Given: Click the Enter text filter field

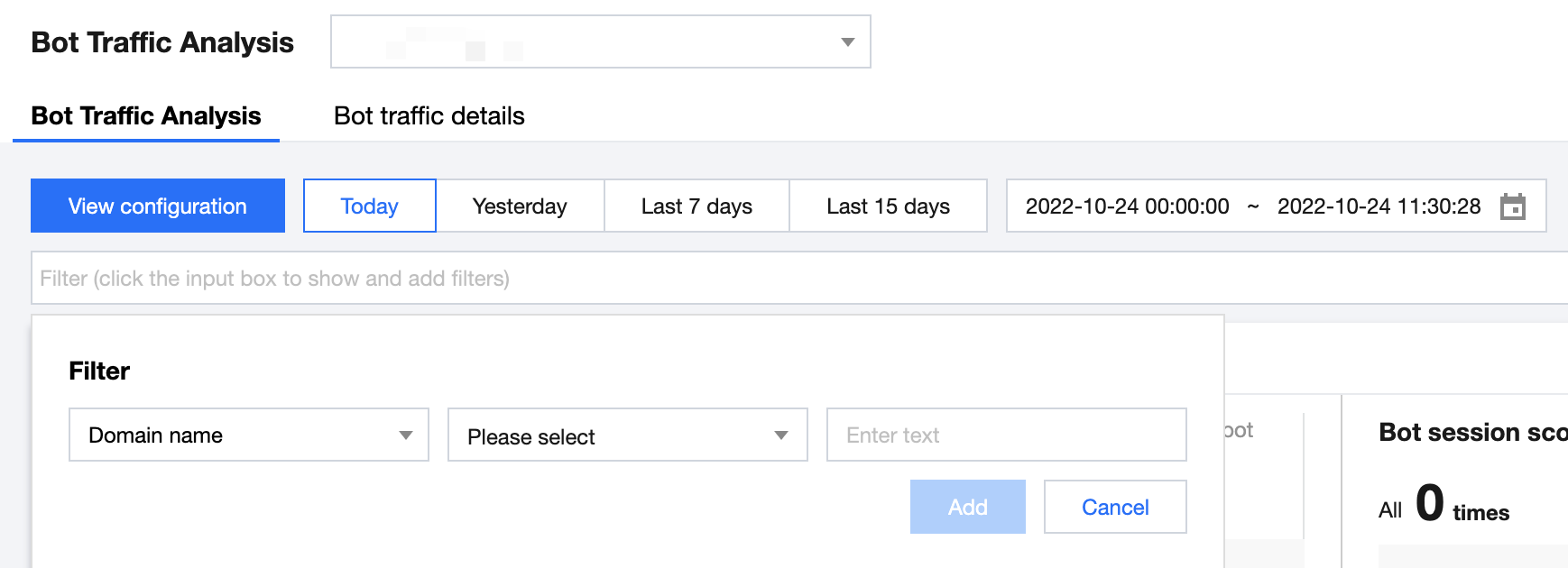Looking at the screenshot, I should (1006, 435).
